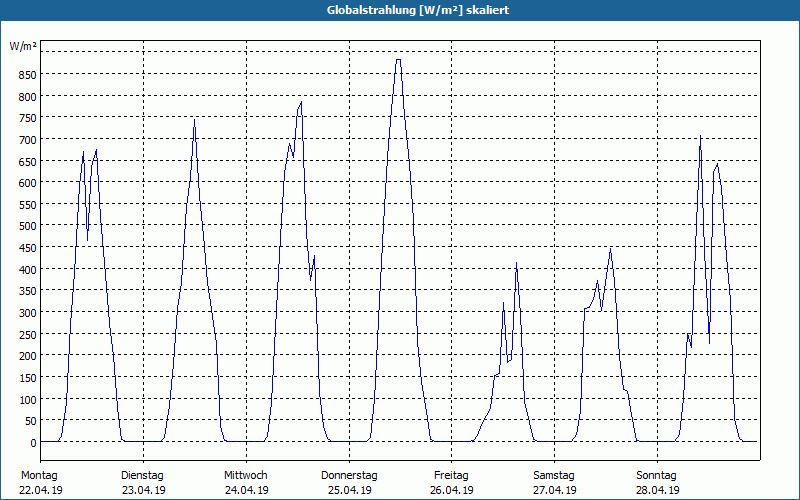
Task: Click Sunday's tallest spike near 710
Action: point(701,136)
